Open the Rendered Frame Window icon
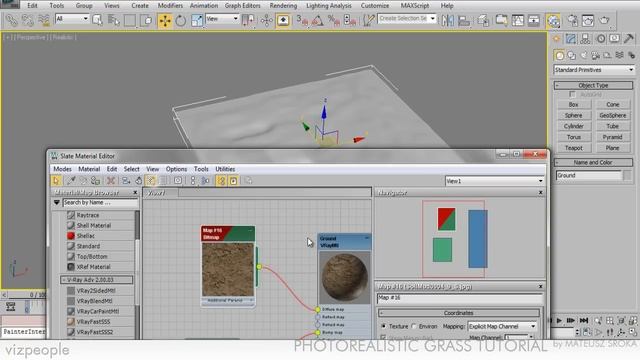 pos(588,20)
